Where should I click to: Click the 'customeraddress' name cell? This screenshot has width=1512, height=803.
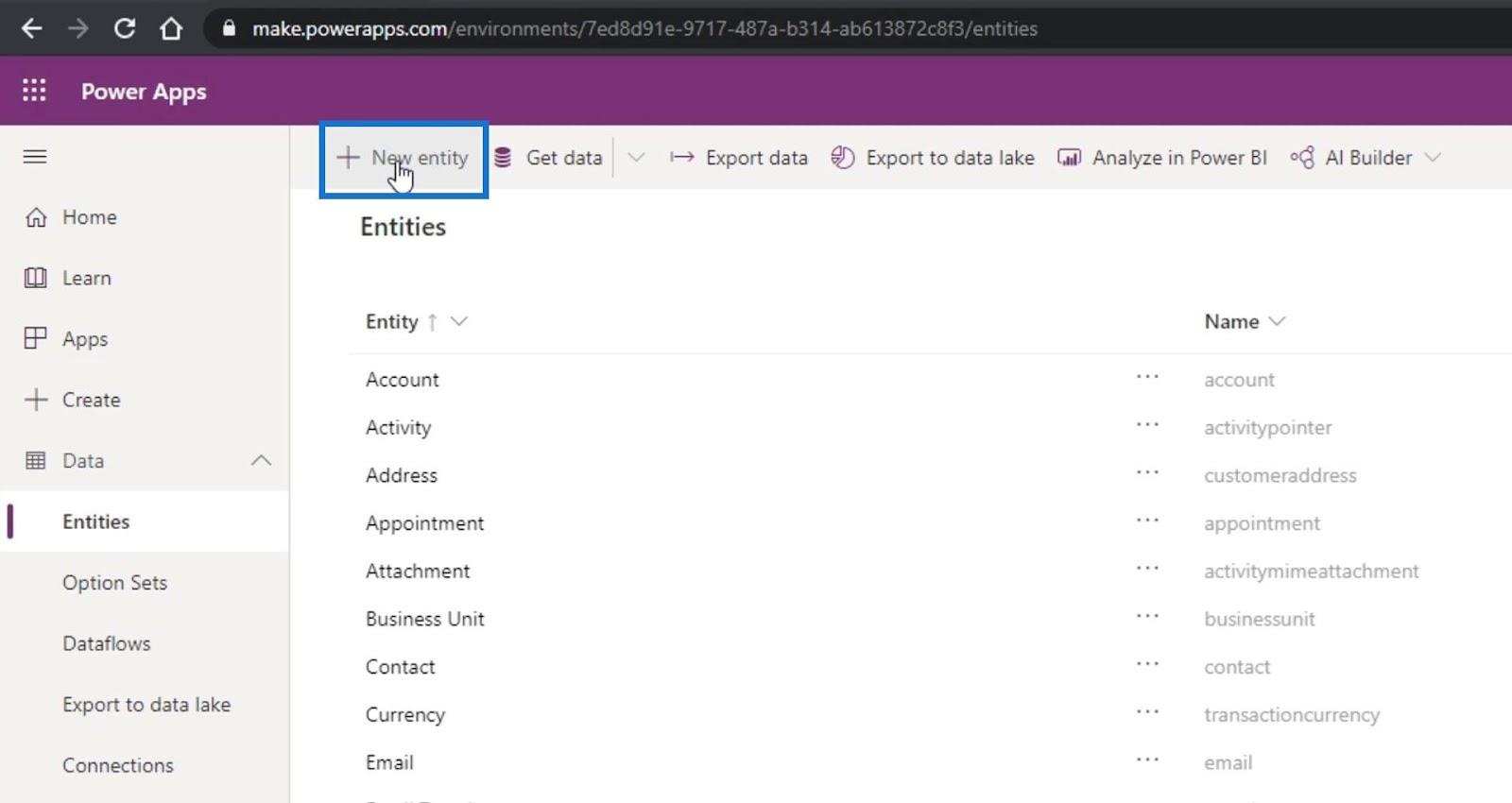tap(1280, 475)
